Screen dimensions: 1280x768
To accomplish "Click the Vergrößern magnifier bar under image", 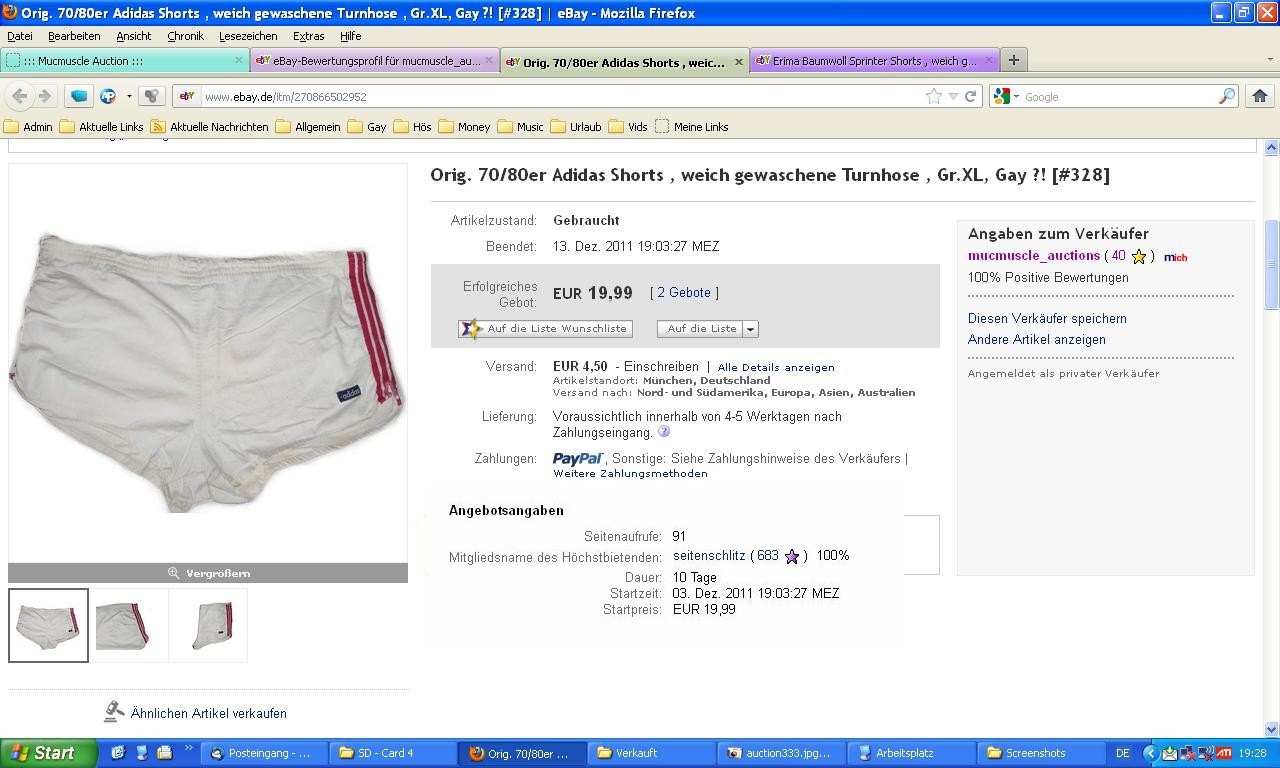I will click(x=208, y=573).
